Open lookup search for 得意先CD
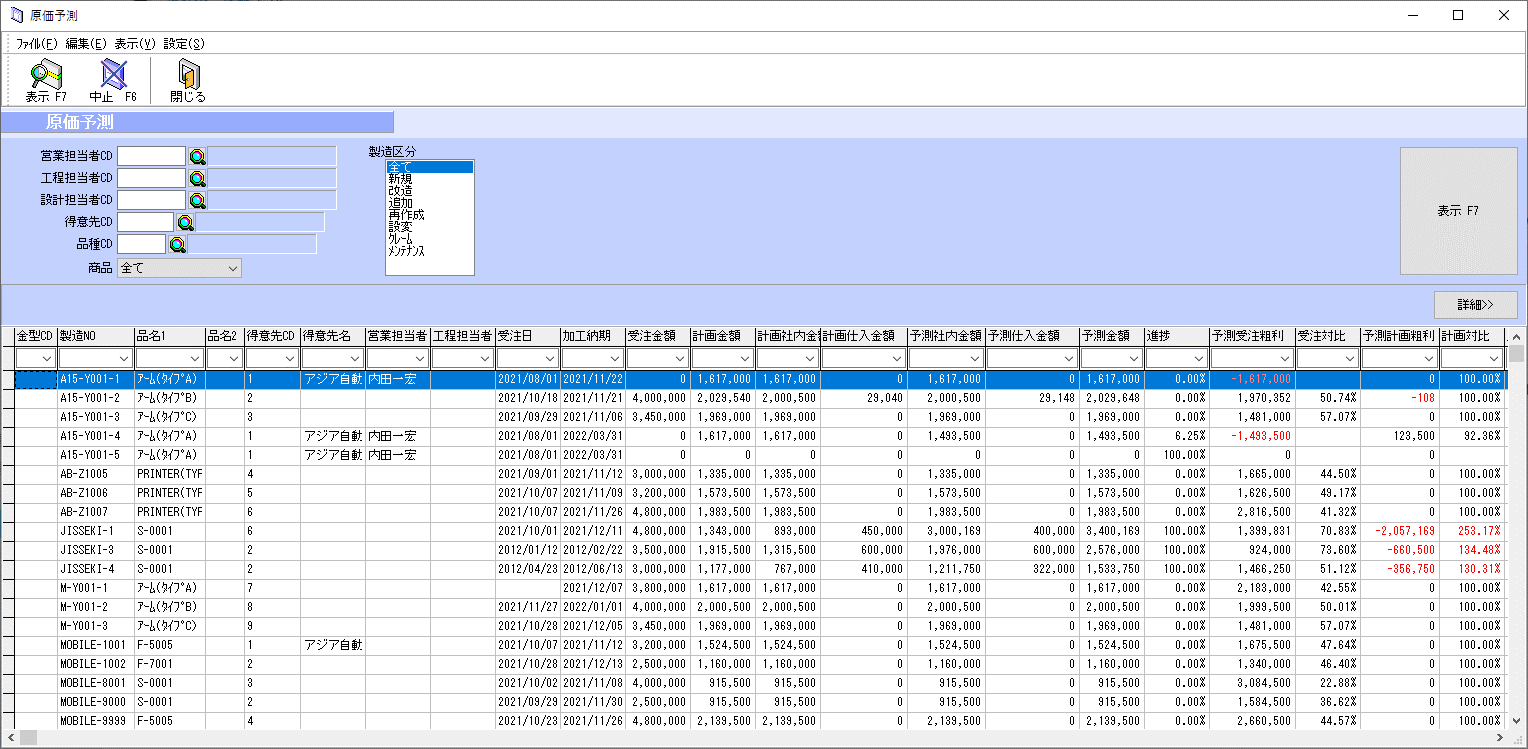 point(185,222)
